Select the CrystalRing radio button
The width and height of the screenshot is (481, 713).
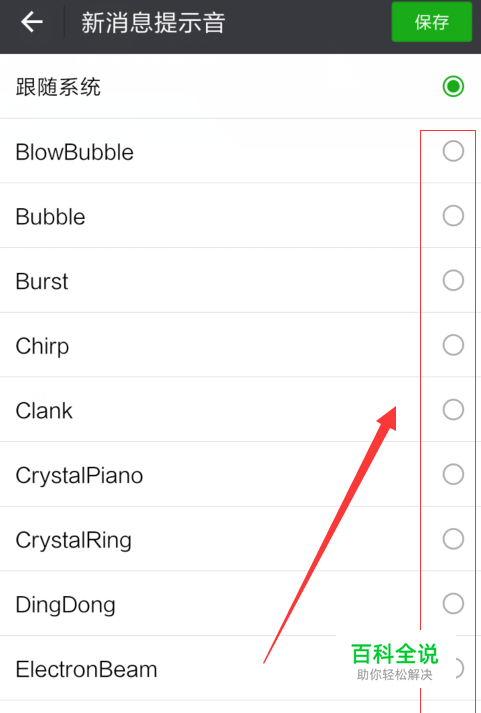pyautogui.click(x=453, y=539)
